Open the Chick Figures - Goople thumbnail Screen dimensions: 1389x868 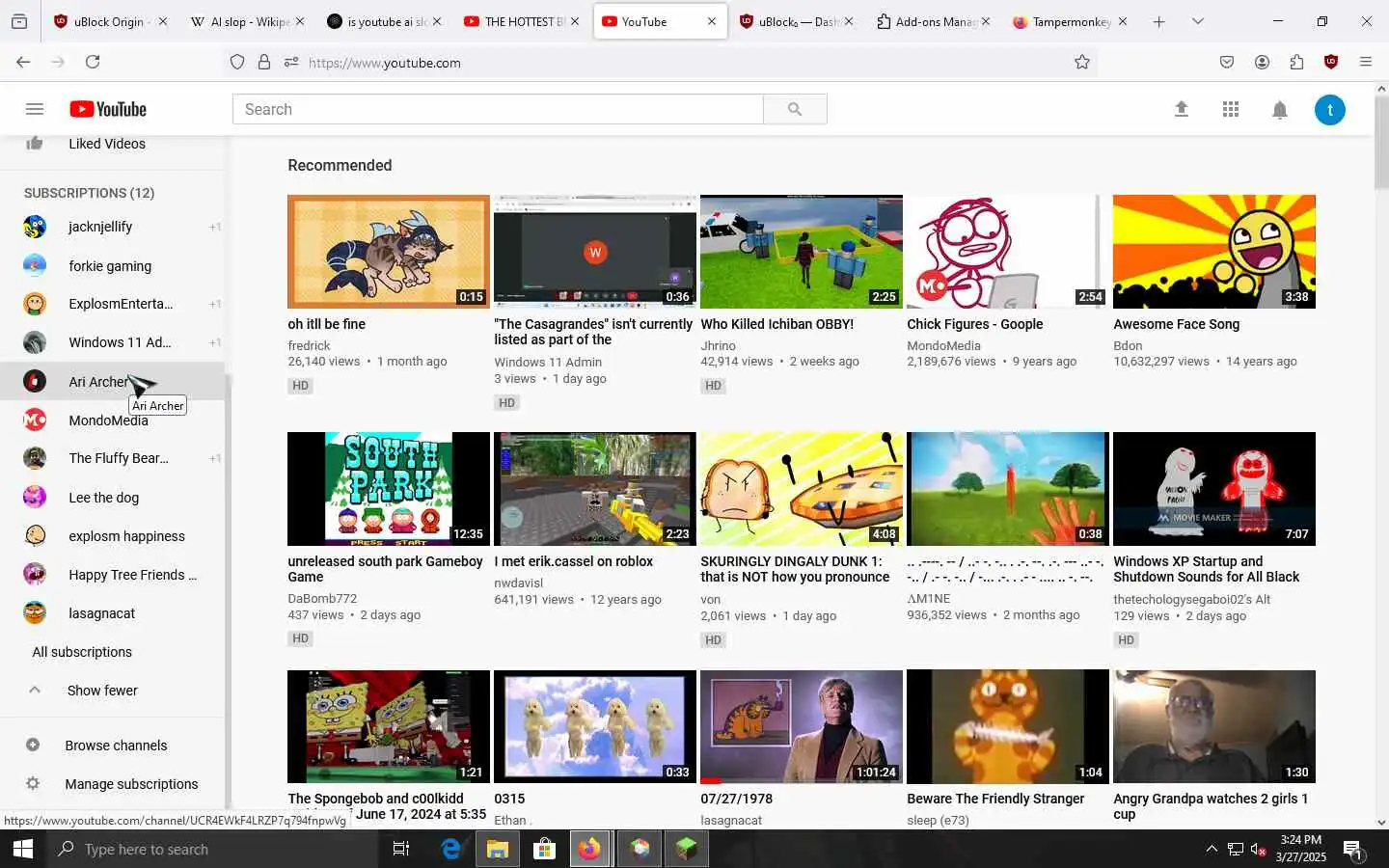pos(1007,252)
